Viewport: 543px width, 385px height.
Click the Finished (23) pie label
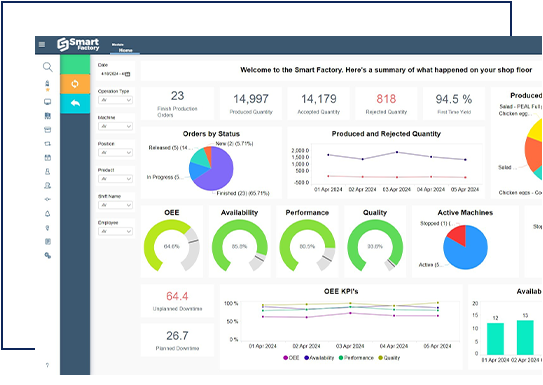tap(243, 193)
